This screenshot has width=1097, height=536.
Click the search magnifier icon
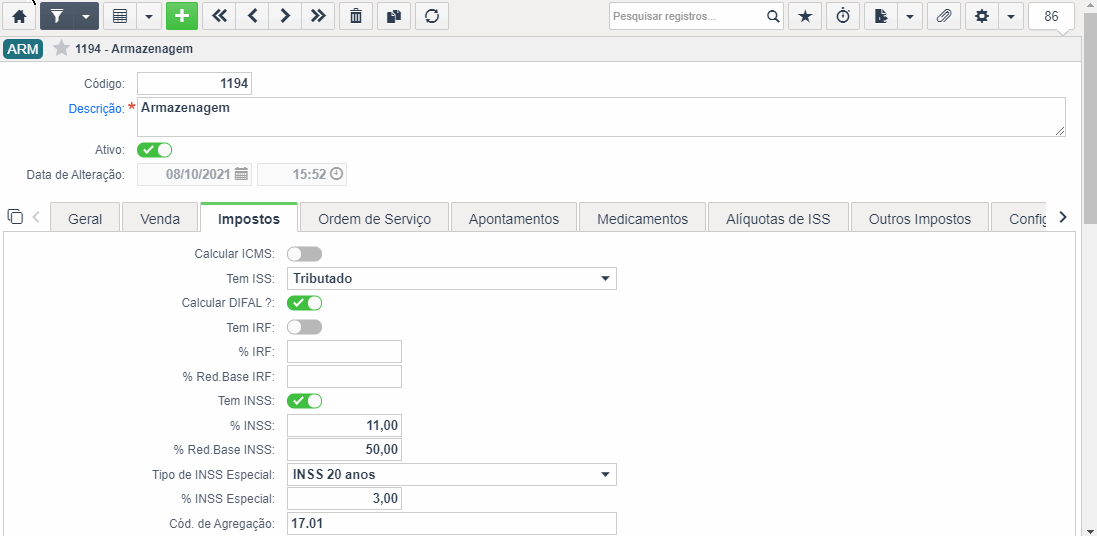click(x=772, y=16)
